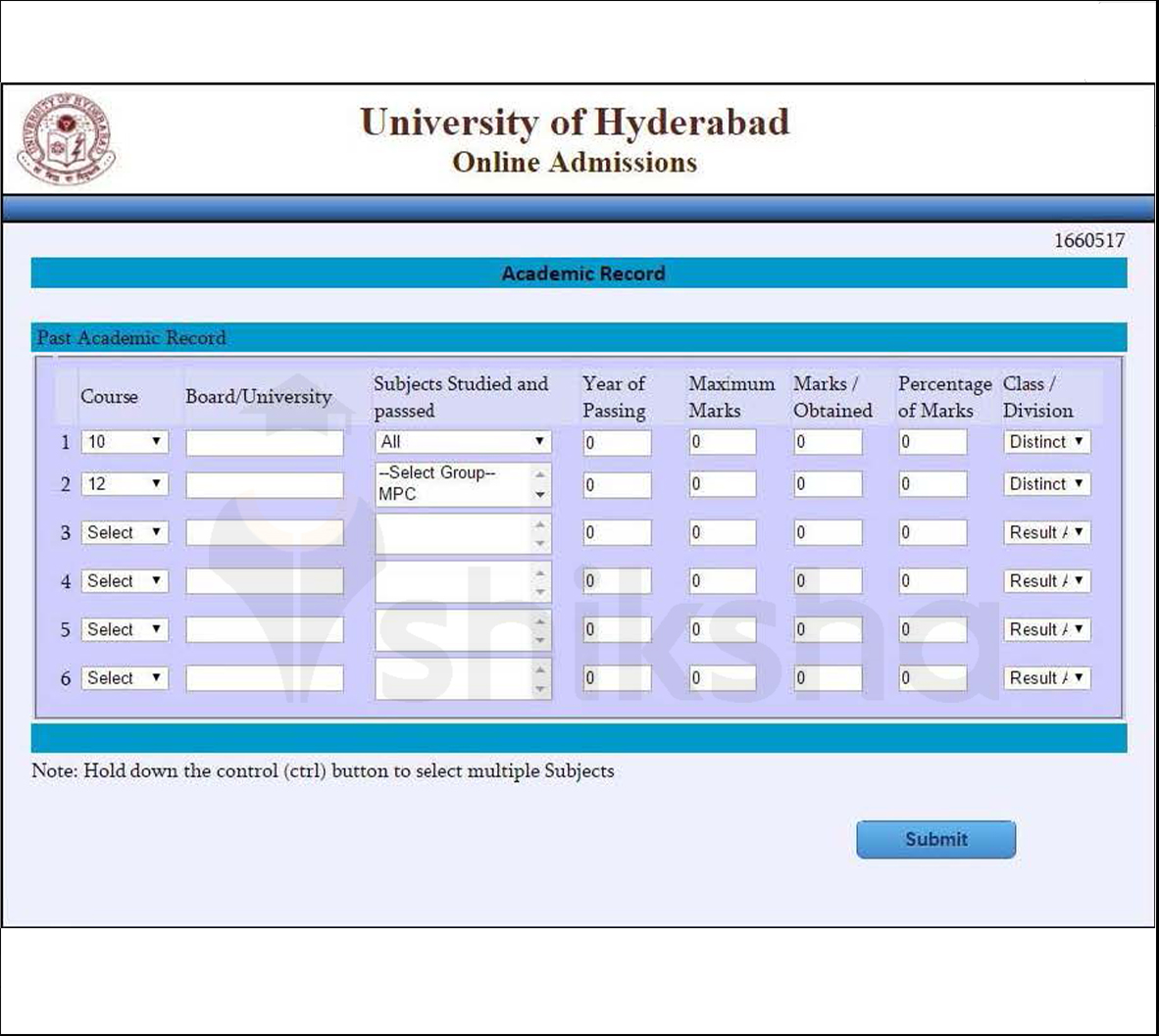Click the Academic Record header bar
Image resolution: width=1159 pixels, height=1036 pixels.
pos(582,273)
